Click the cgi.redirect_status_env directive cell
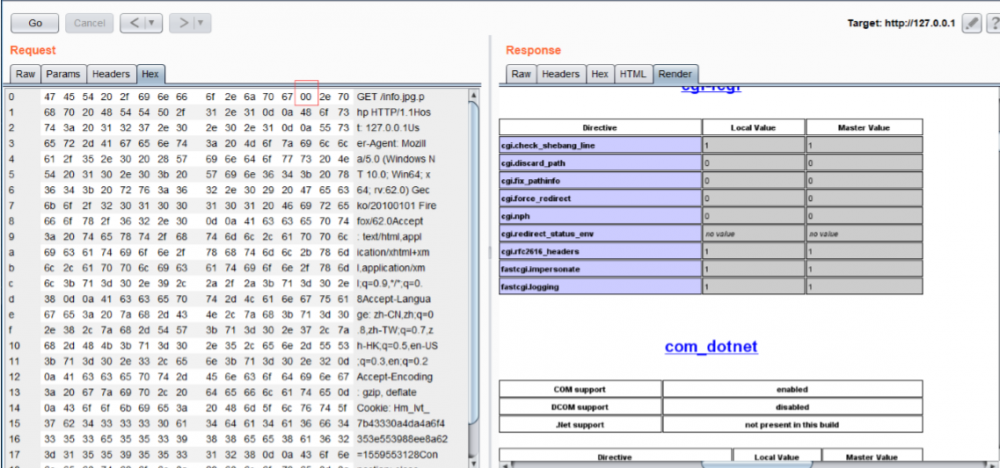 (599, 234)
